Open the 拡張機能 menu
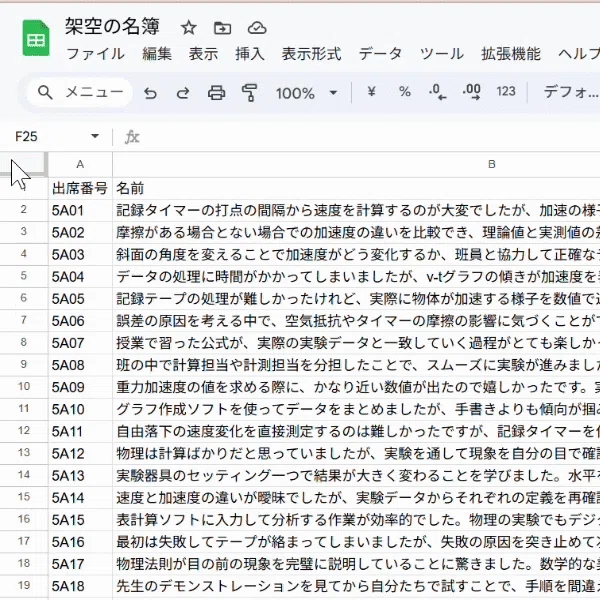 [511, 54]
